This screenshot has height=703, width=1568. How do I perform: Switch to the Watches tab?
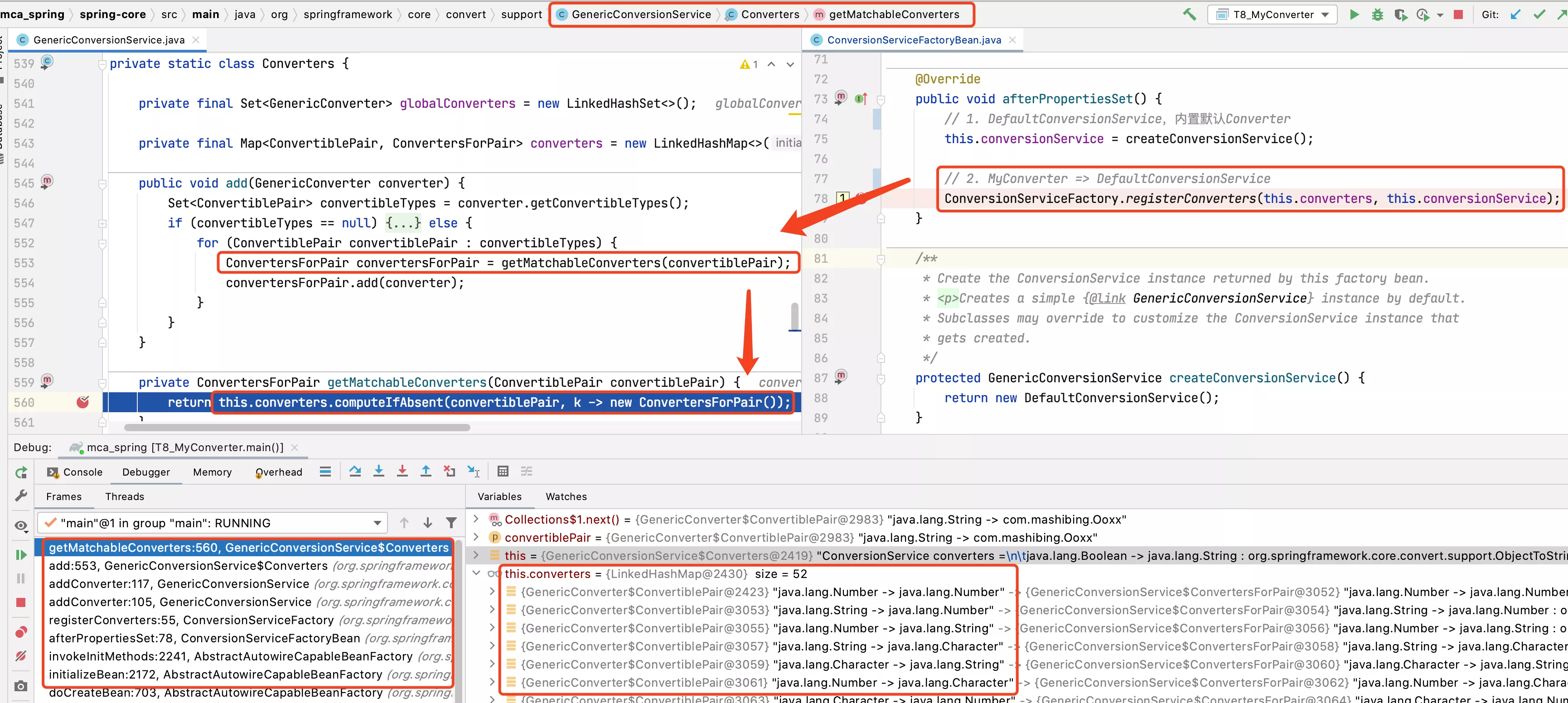(566, 496)
